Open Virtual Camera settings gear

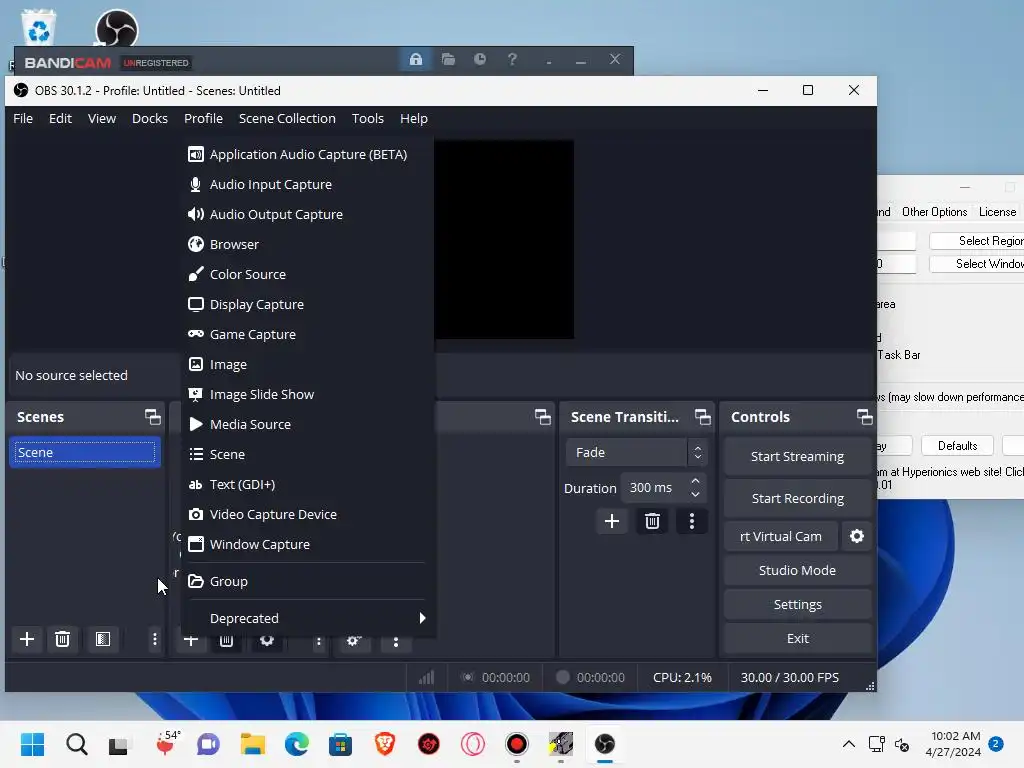coord(857,536)
